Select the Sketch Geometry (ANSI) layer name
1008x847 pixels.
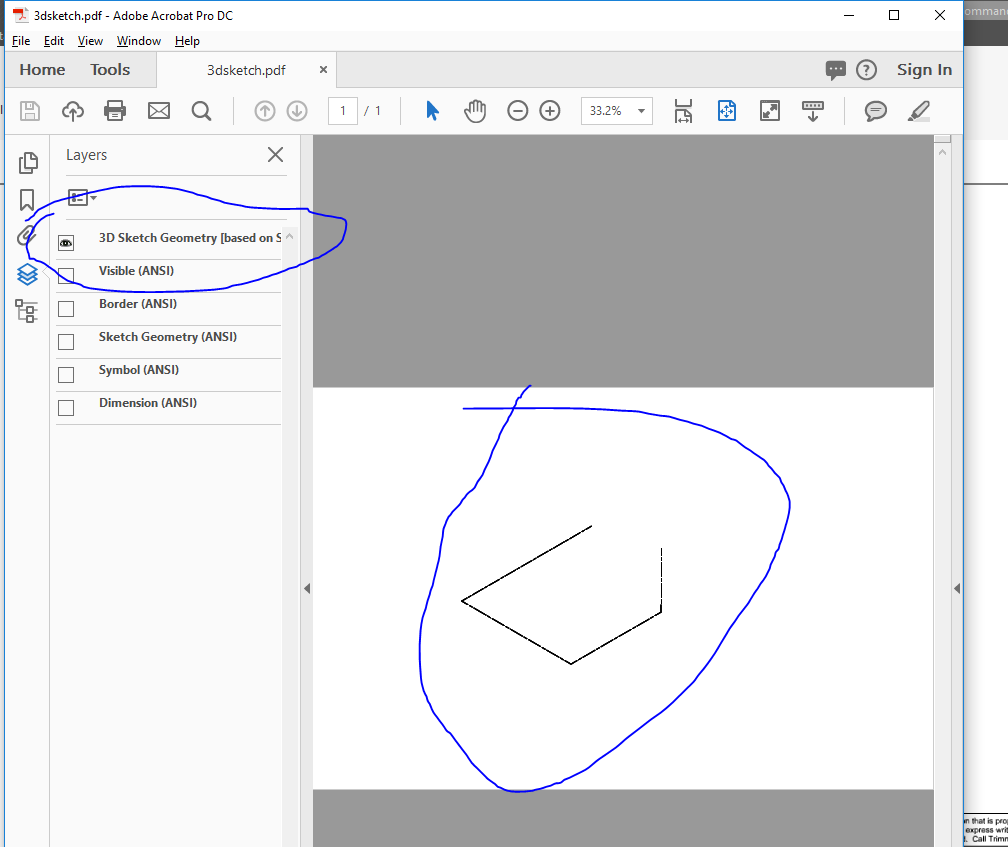[168, 337]
